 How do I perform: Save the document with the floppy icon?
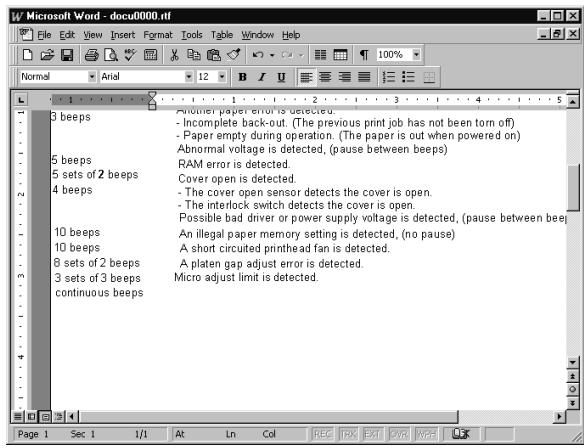pyautogui.click(x=67, y=55)
